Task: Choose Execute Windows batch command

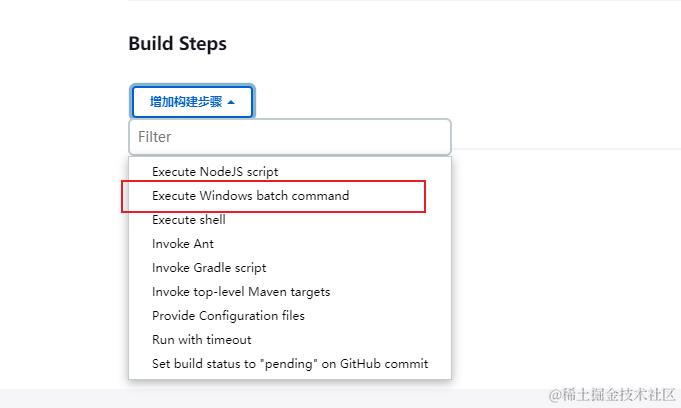Action: coord(250,196)
